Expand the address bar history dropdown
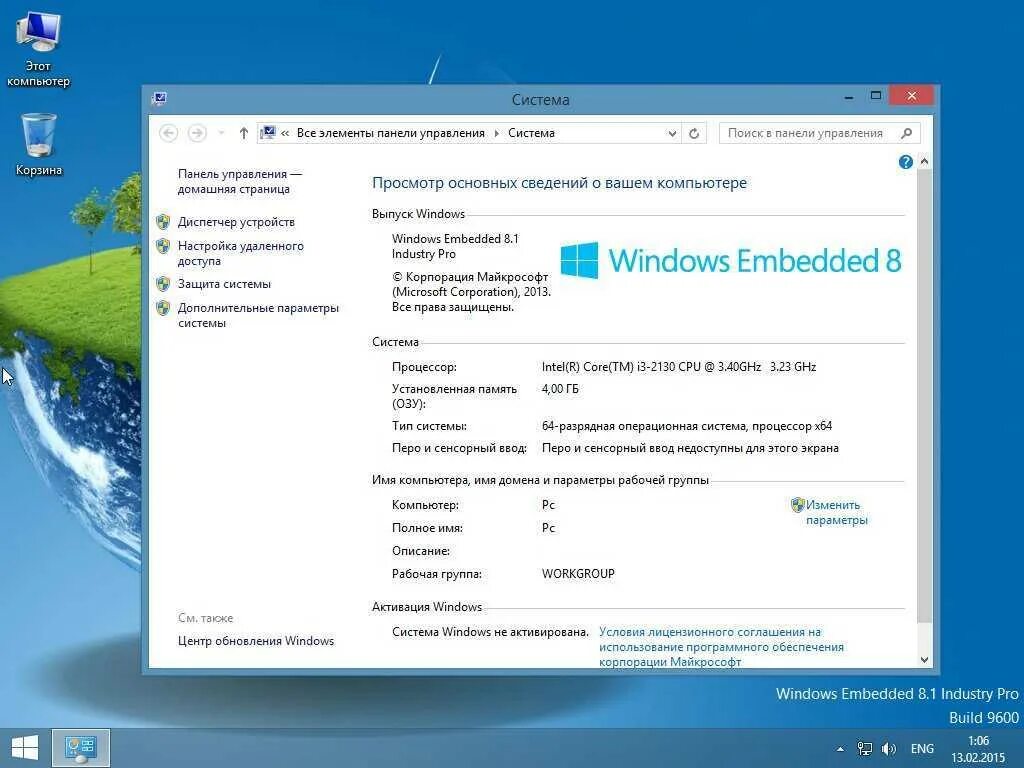The width and height of the screenshot is (1024, 768). pos(672,133)
